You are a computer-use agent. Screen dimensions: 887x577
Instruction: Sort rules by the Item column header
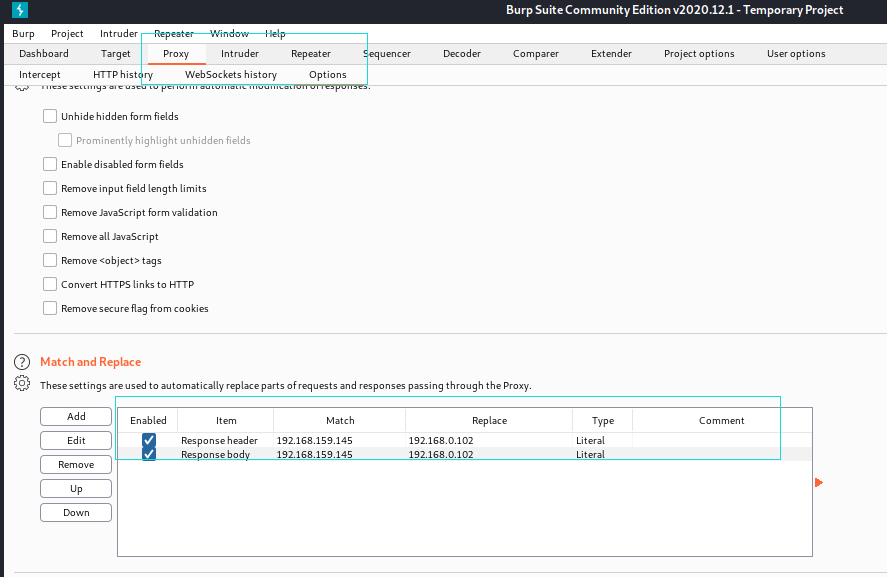point(226,420)
